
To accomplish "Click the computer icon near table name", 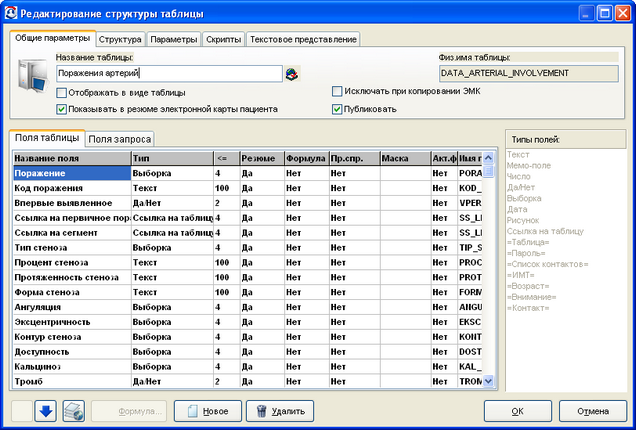I will 33,75.
